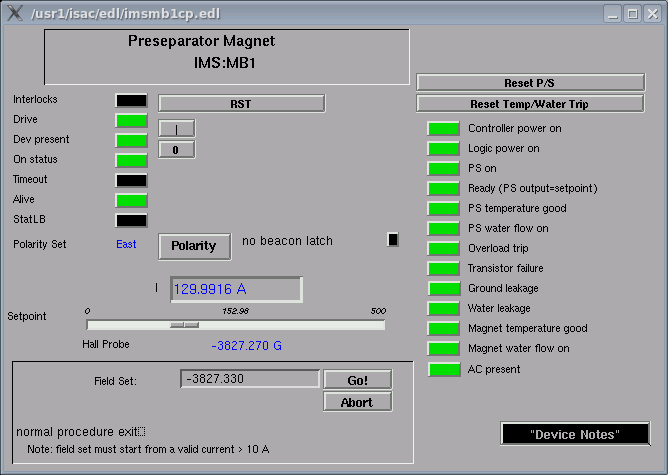Click the Setpoint slider handle
The width and height of the screenshot is (668, 475).
[x=183, y=325]
